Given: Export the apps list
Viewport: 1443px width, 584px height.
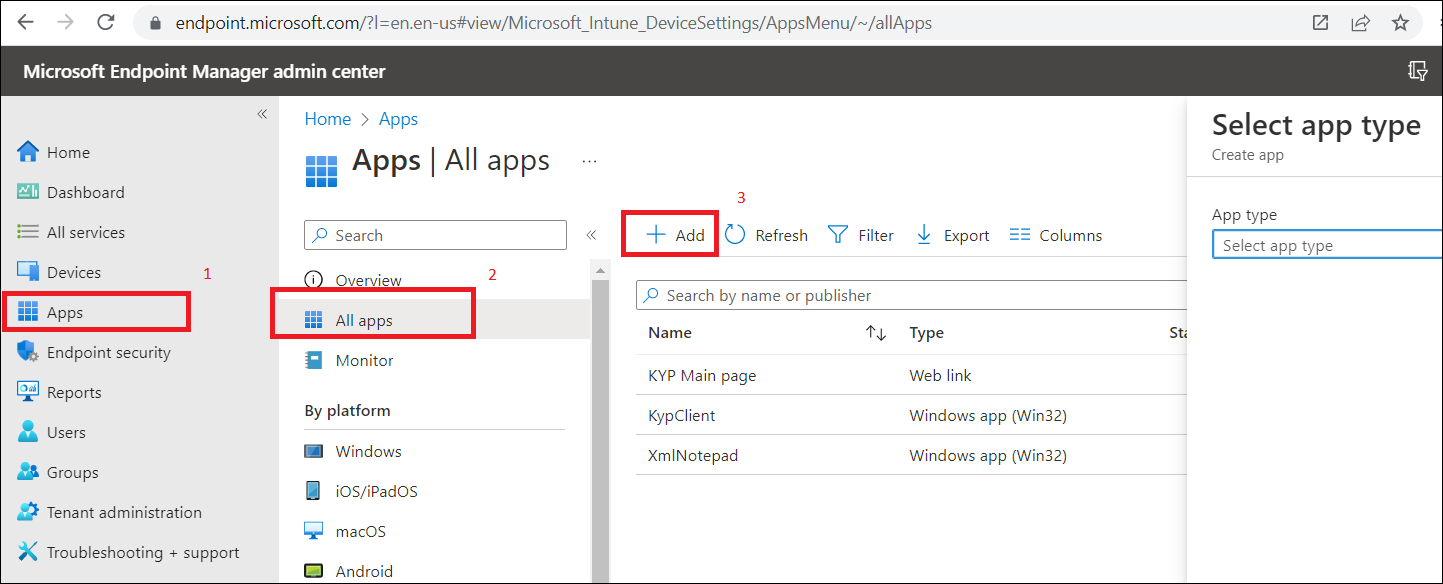Looking at the screenshot, I should coord(953,235).
